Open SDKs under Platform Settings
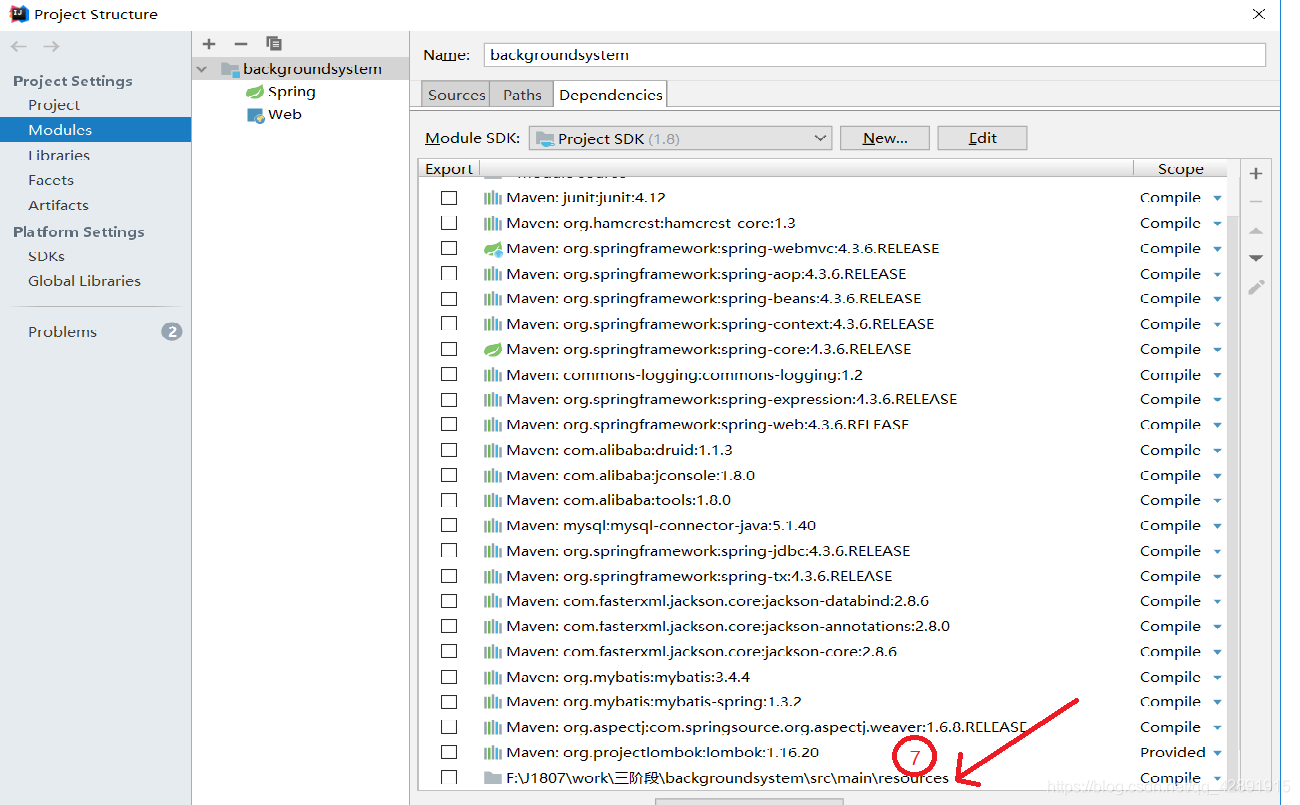This screenshot has height=805, width=1300. click(x=46, y=256)
